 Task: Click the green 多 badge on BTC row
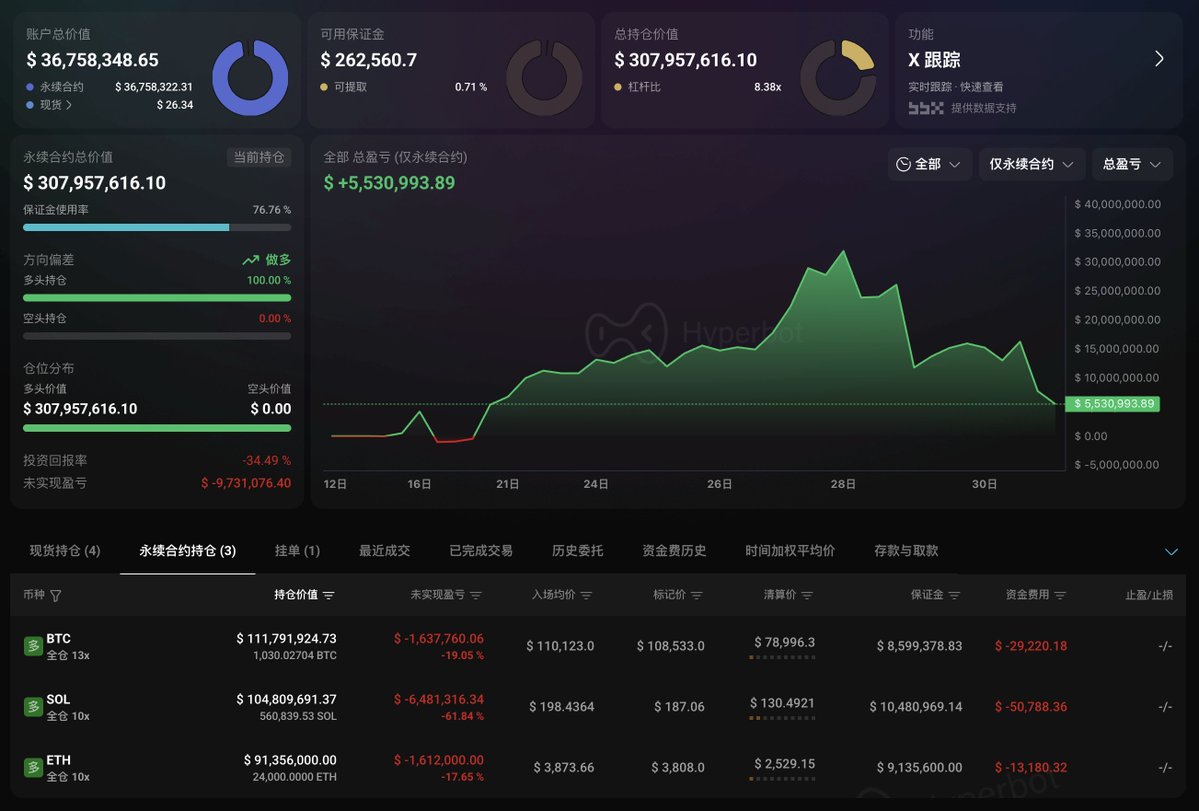[33, 647]
